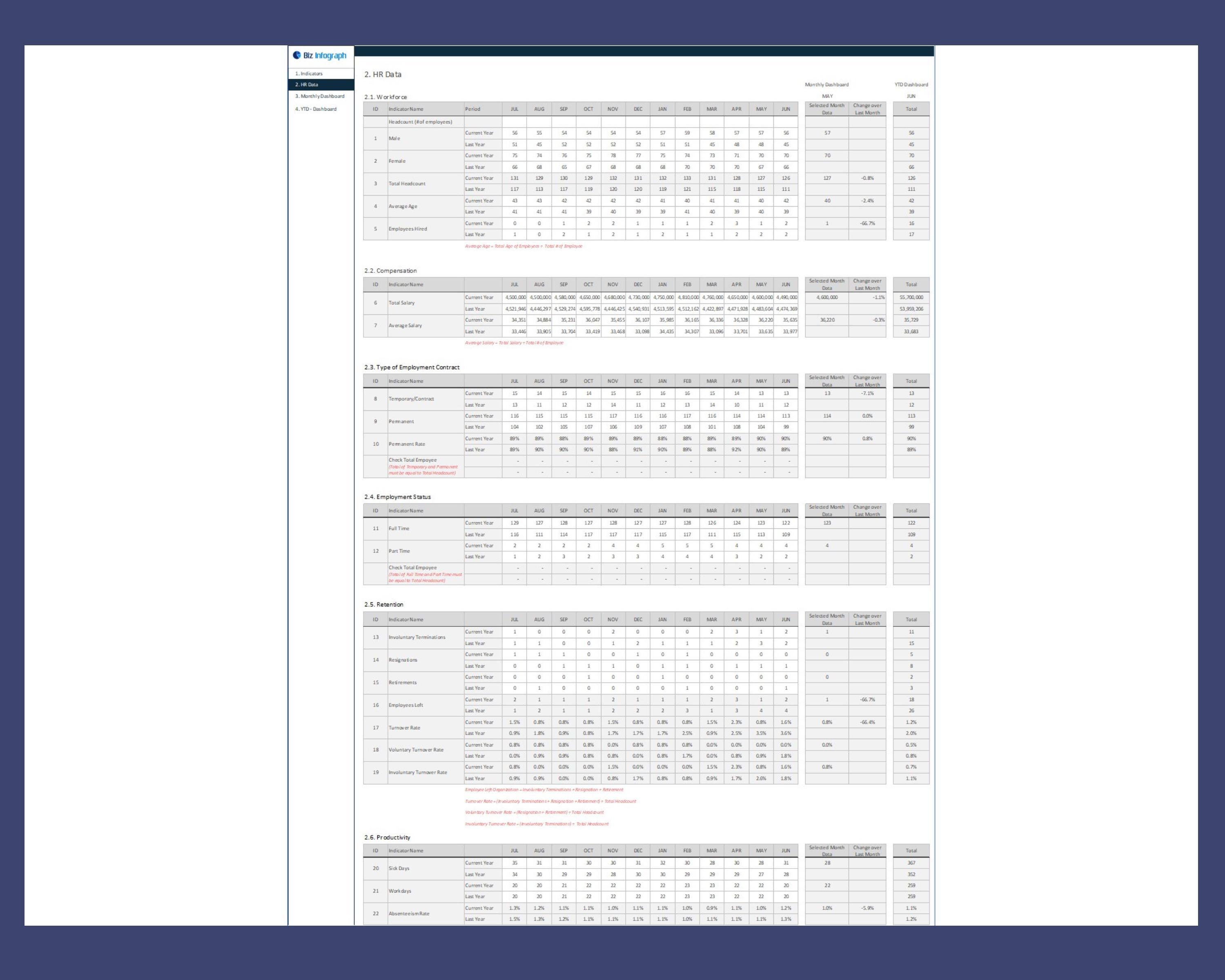Image resolution: width=1225 pixels, height=980 pixels.
Task: Click the '367' Sick Days total cell
Action: tap(911, 863)
